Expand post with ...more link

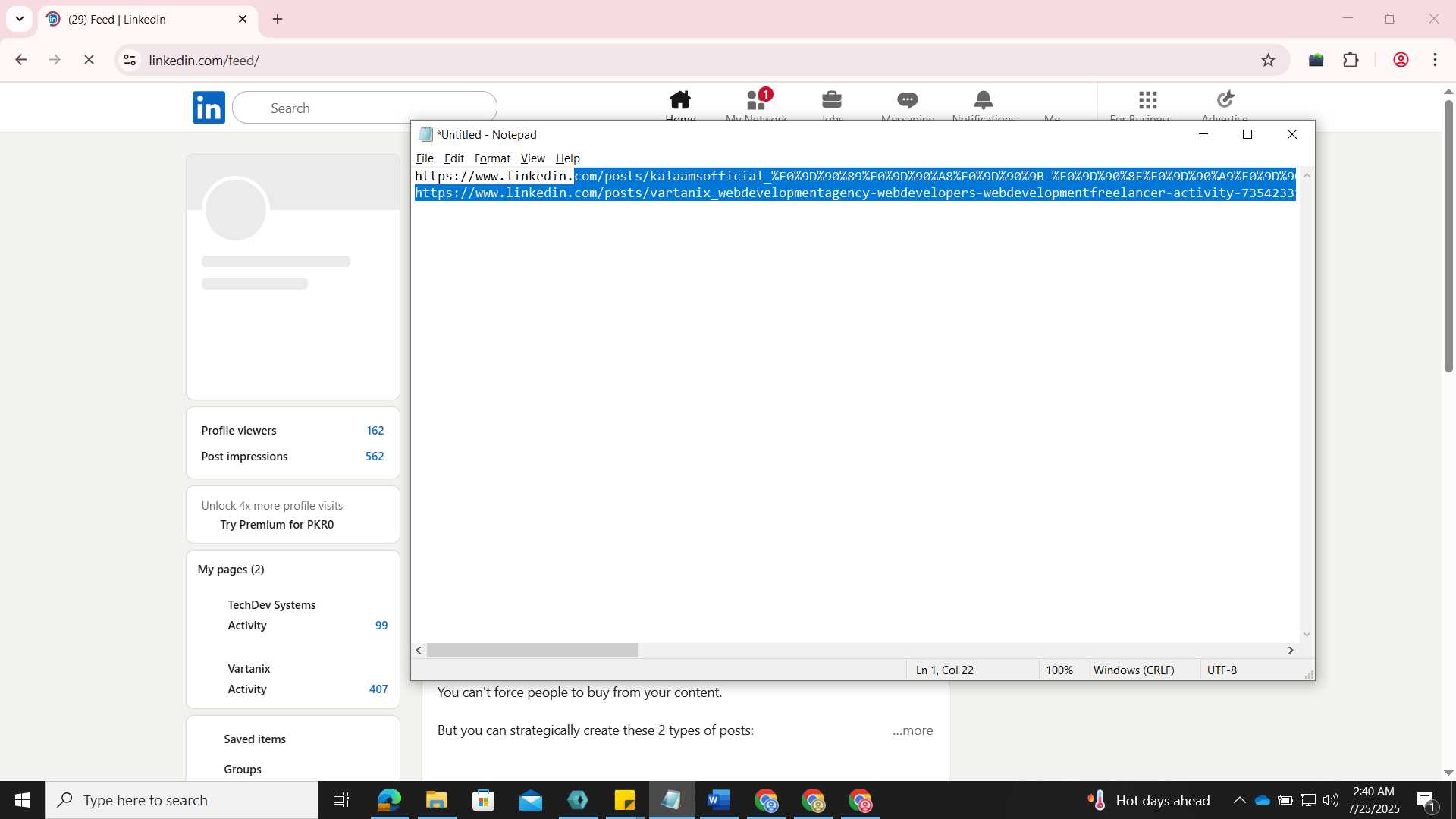912,730
